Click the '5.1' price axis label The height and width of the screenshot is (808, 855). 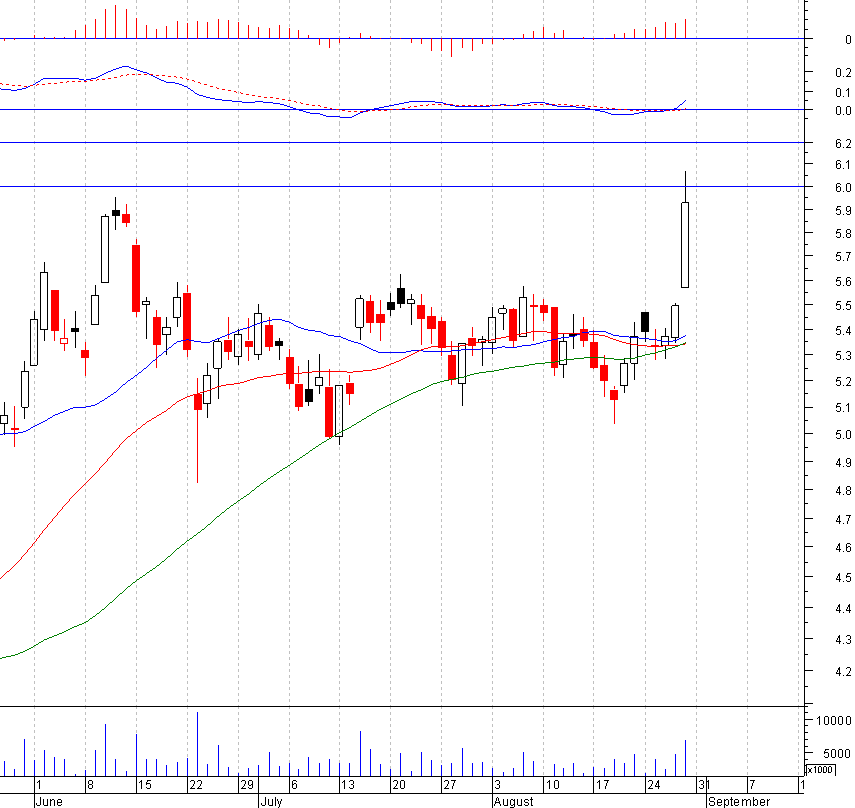[x=843, y=408]
